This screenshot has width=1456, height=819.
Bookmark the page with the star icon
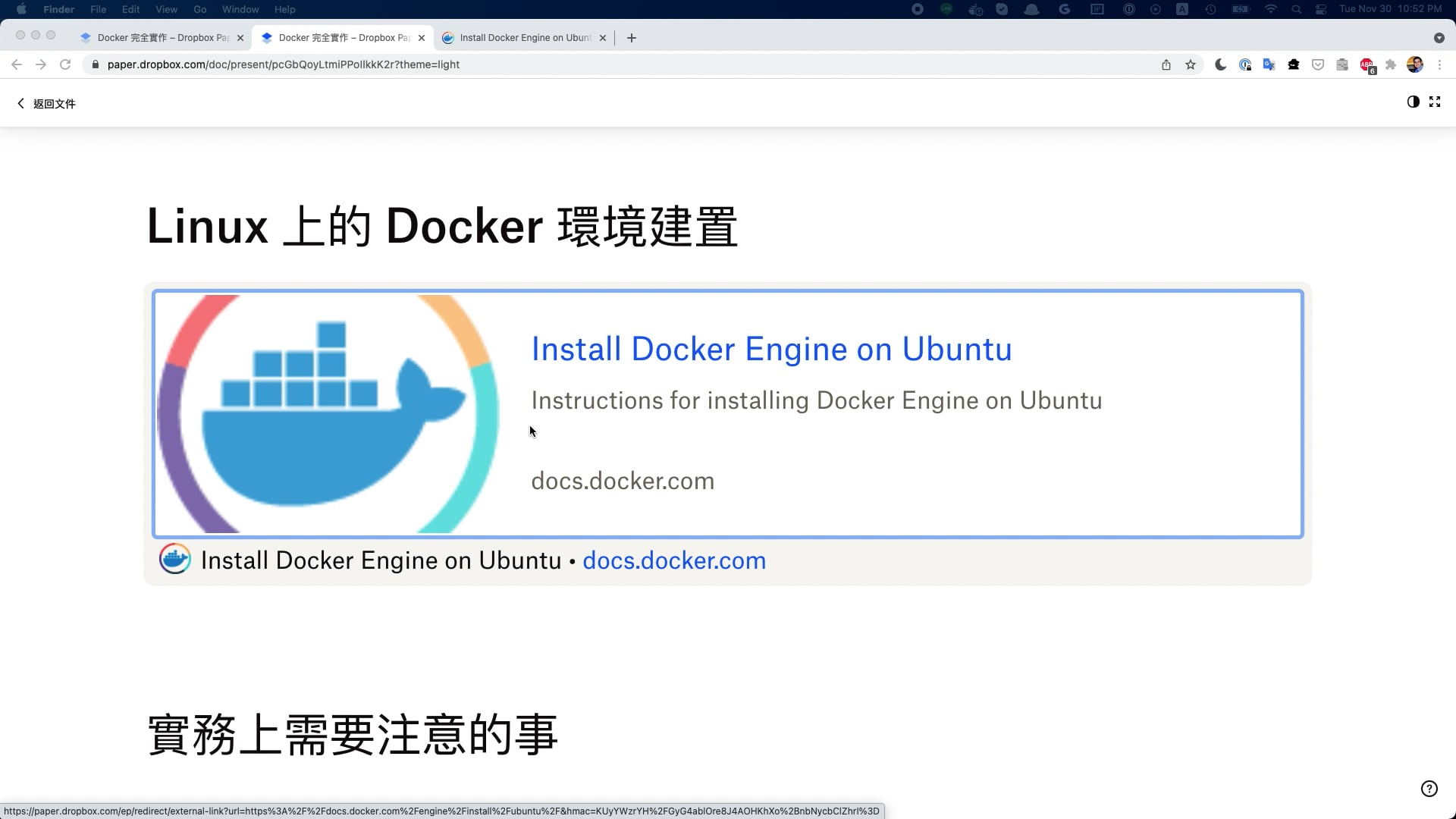click(x=1191, y=64)
